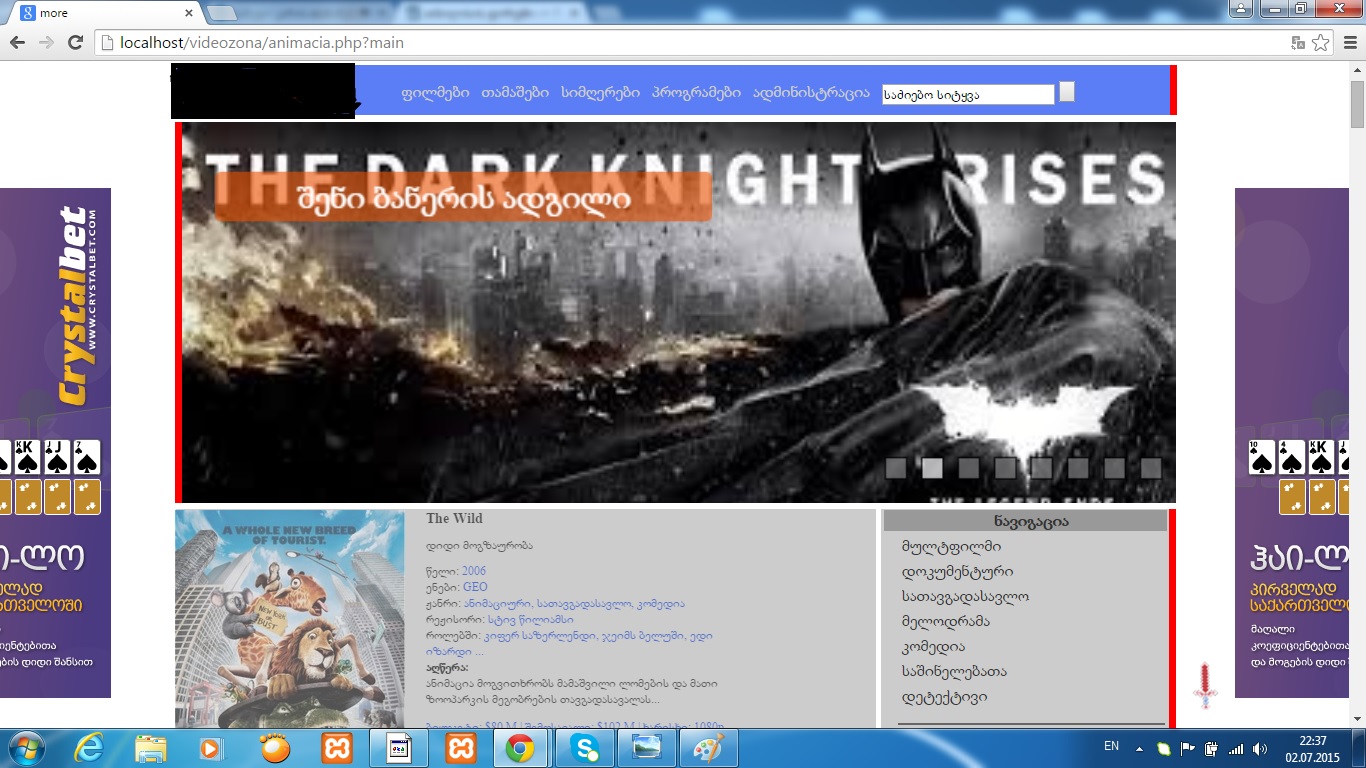1366x768 pixels.
Task: Open the orange ball app in taskbar
Action: tap(274, 748)
